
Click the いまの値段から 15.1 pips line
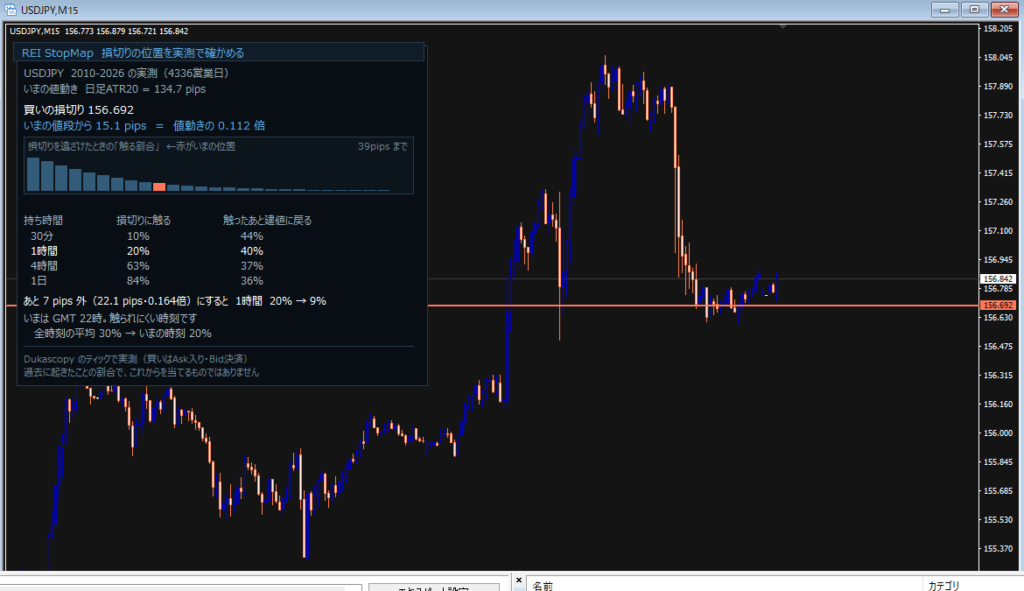(144, 125)
